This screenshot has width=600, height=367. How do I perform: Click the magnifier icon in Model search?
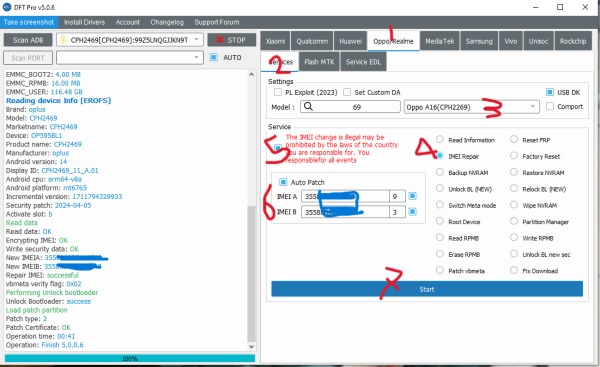[x=308, y=106]
